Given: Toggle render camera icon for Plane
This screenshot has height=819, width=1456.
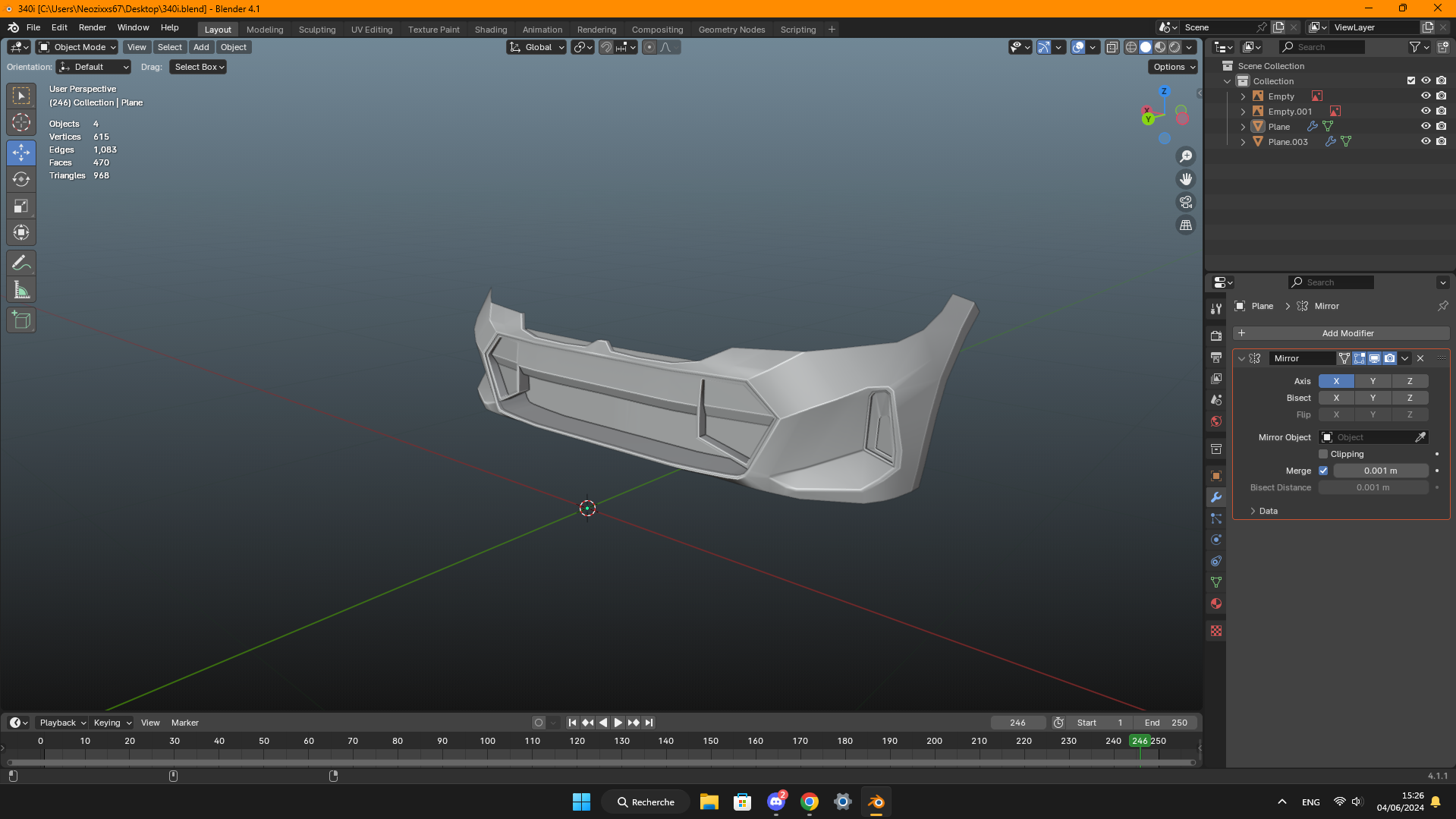Looking at the screenshot, I should (x=1441, y=127).
